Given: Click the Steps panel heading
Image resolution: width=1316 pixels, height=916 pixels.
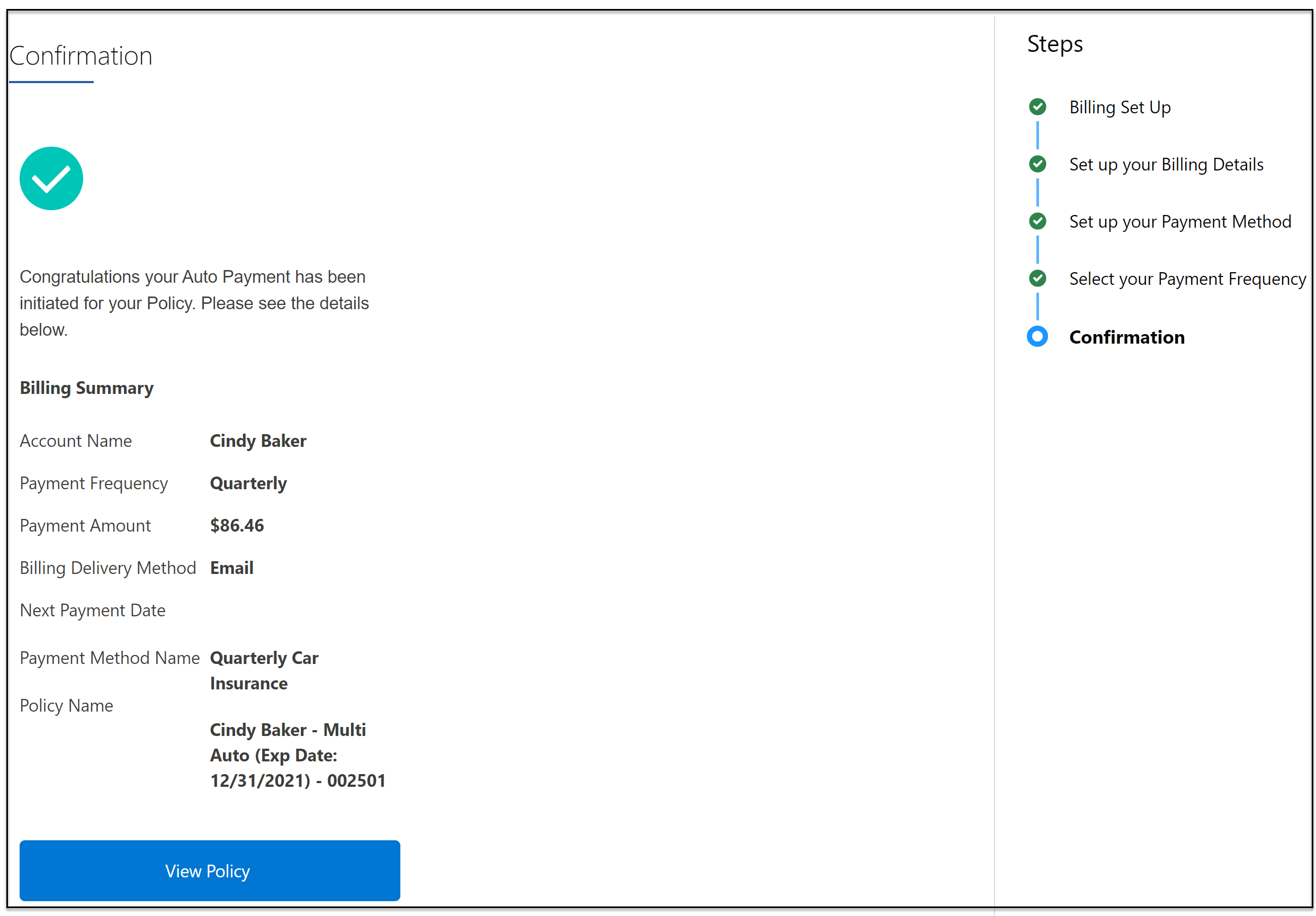Looking at the screenshot, I should 1055,44.
